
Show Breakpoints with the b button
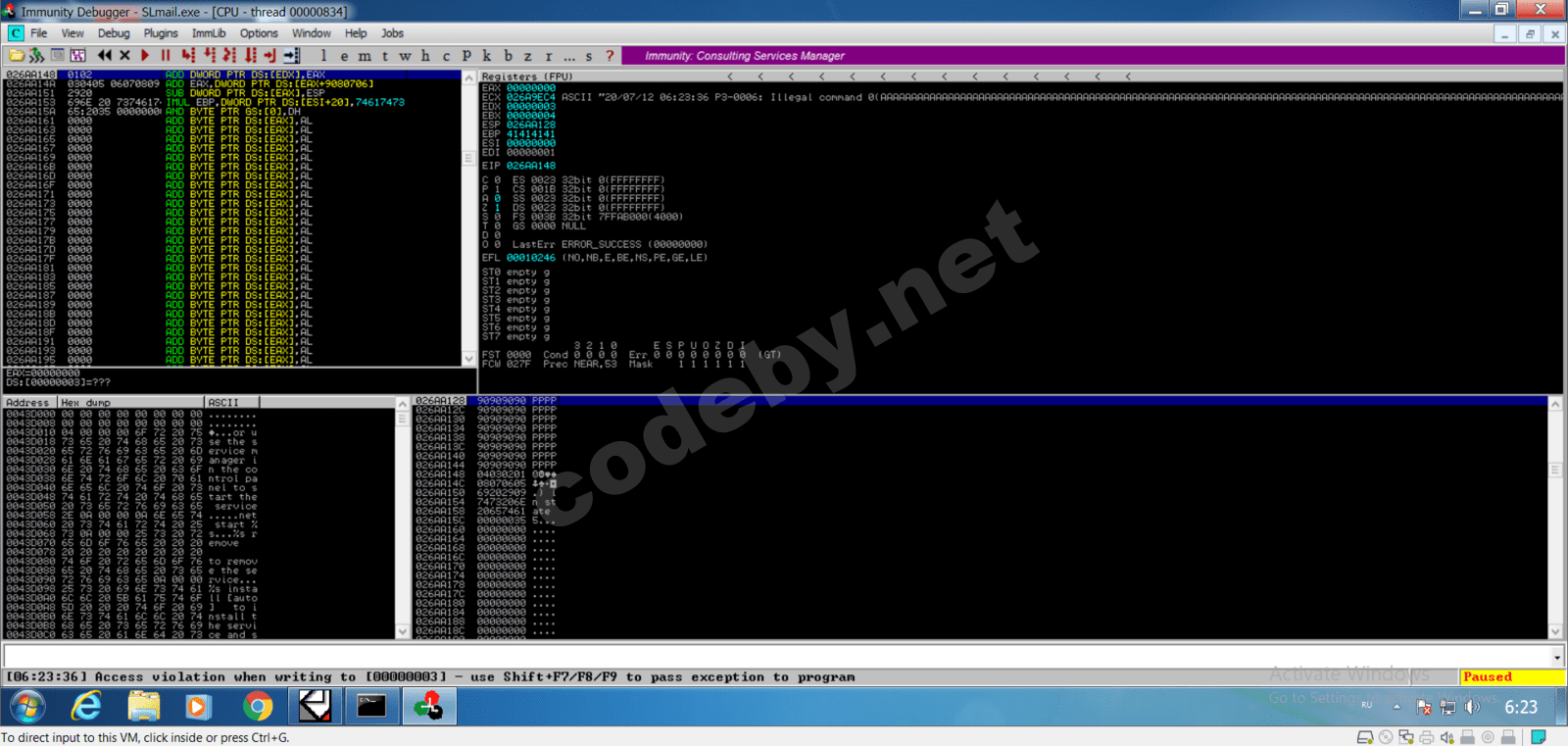coord(508,56)
